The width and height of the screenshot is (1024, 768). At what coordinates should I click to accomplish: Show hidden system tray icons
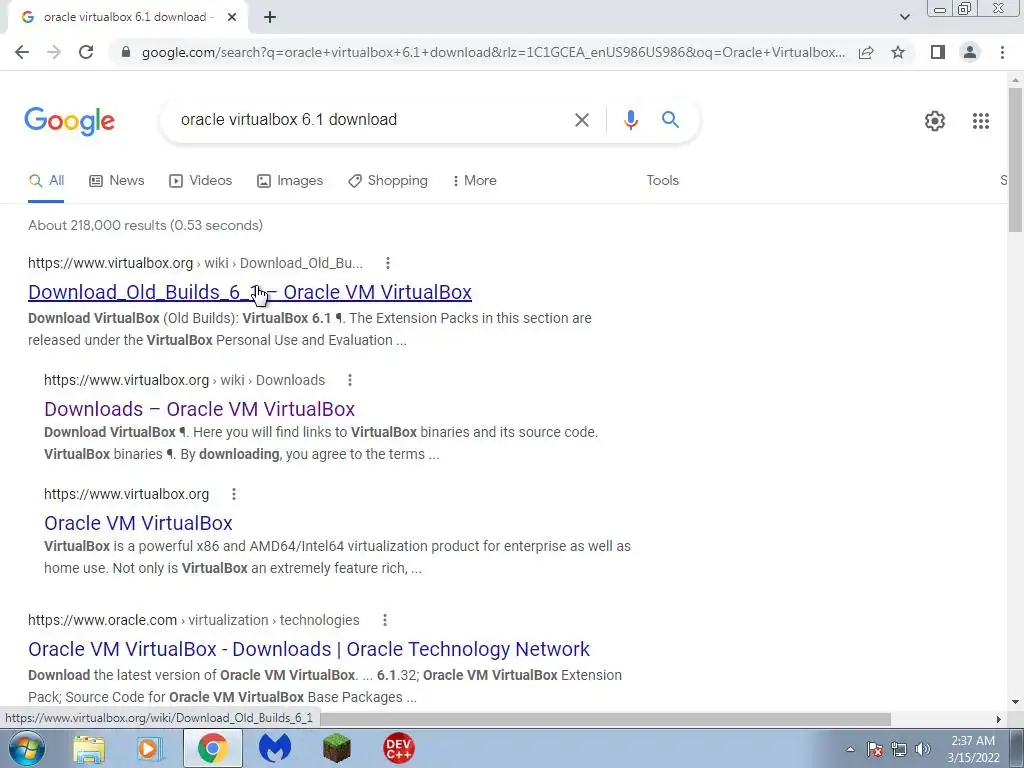(850, 749)
